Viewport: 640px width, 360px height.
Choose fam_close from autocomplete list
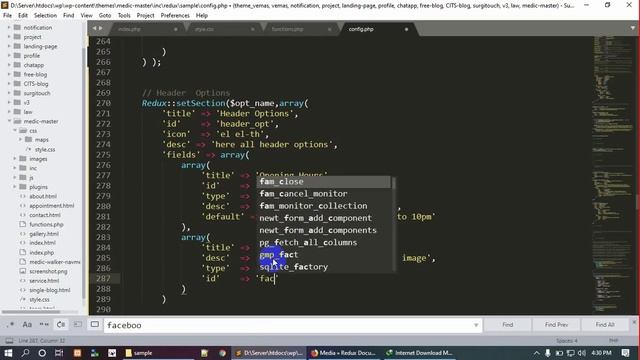pos(324,182)
